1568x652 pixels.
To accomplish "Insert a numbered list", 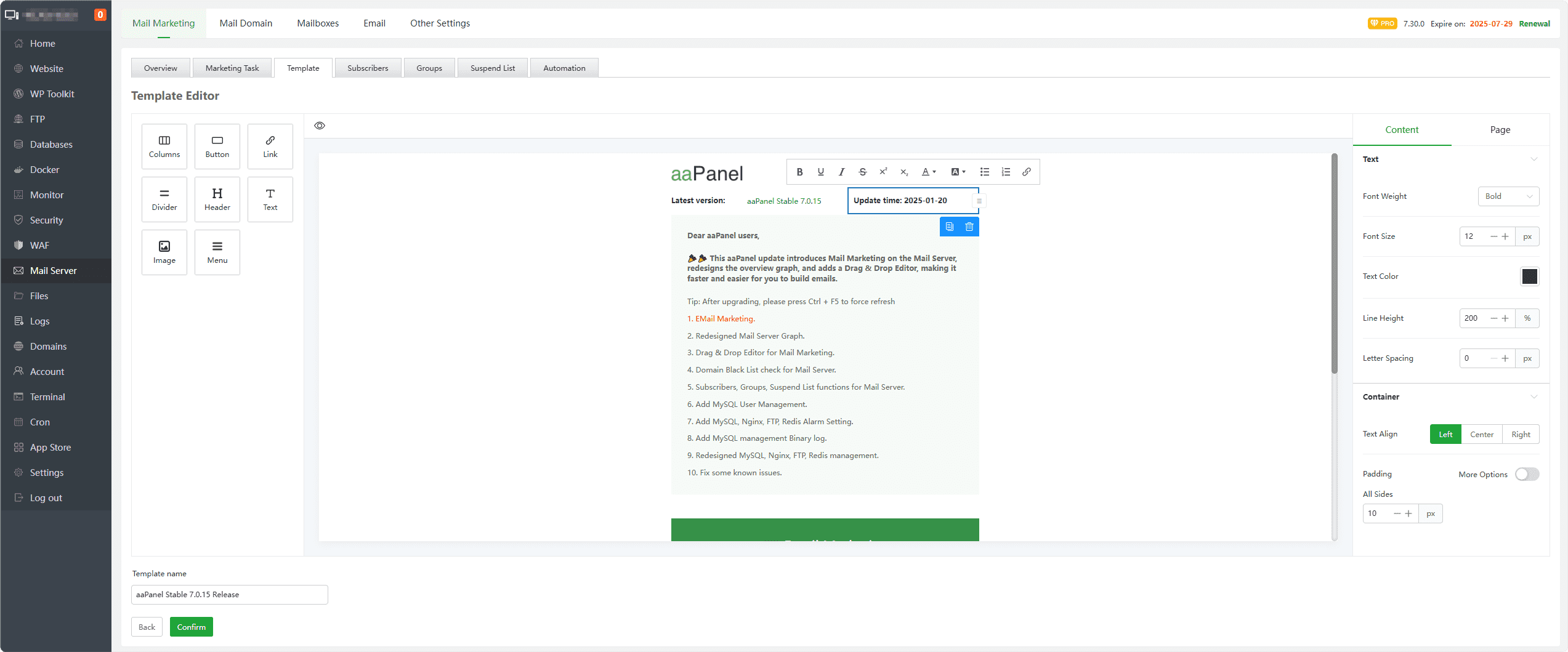I will (x=1006, y=172).
